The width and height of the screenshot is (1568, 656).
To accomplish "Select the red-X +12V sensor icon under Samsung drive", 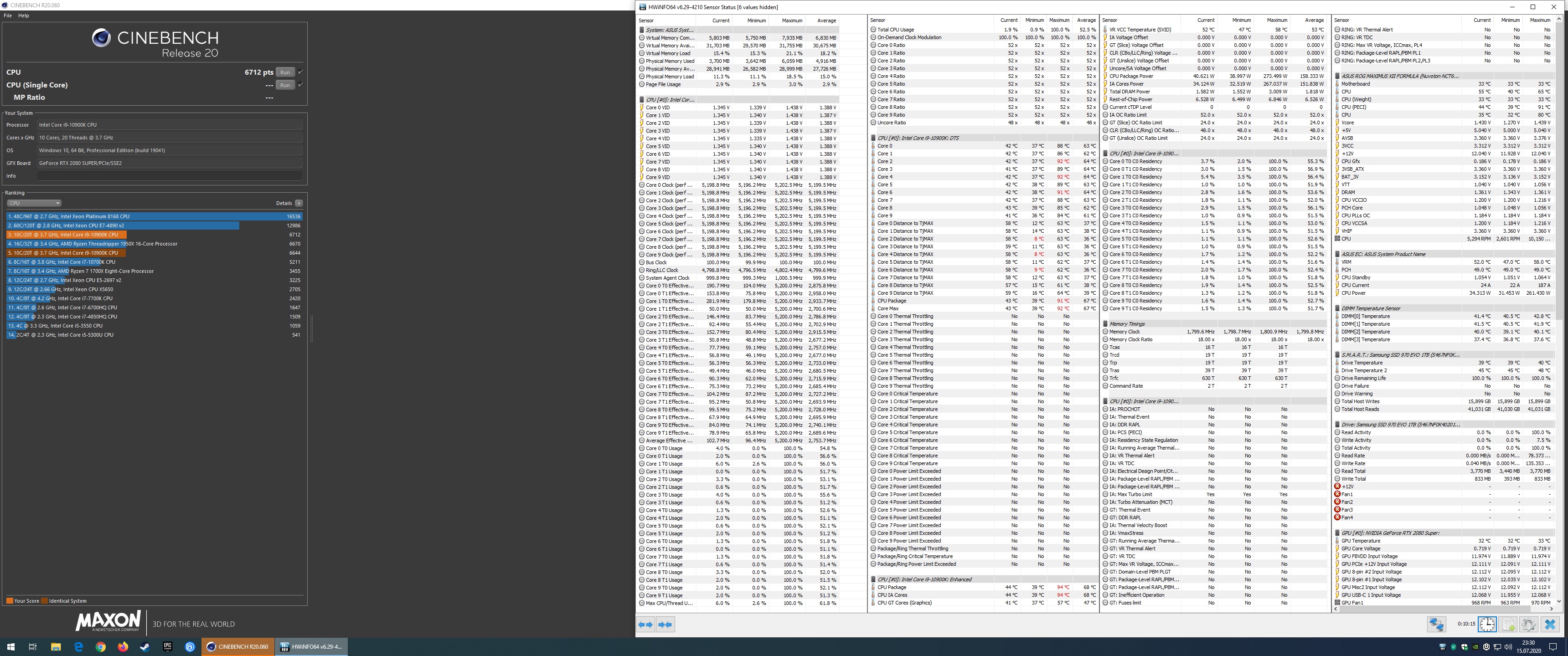I will [1337, 486].
